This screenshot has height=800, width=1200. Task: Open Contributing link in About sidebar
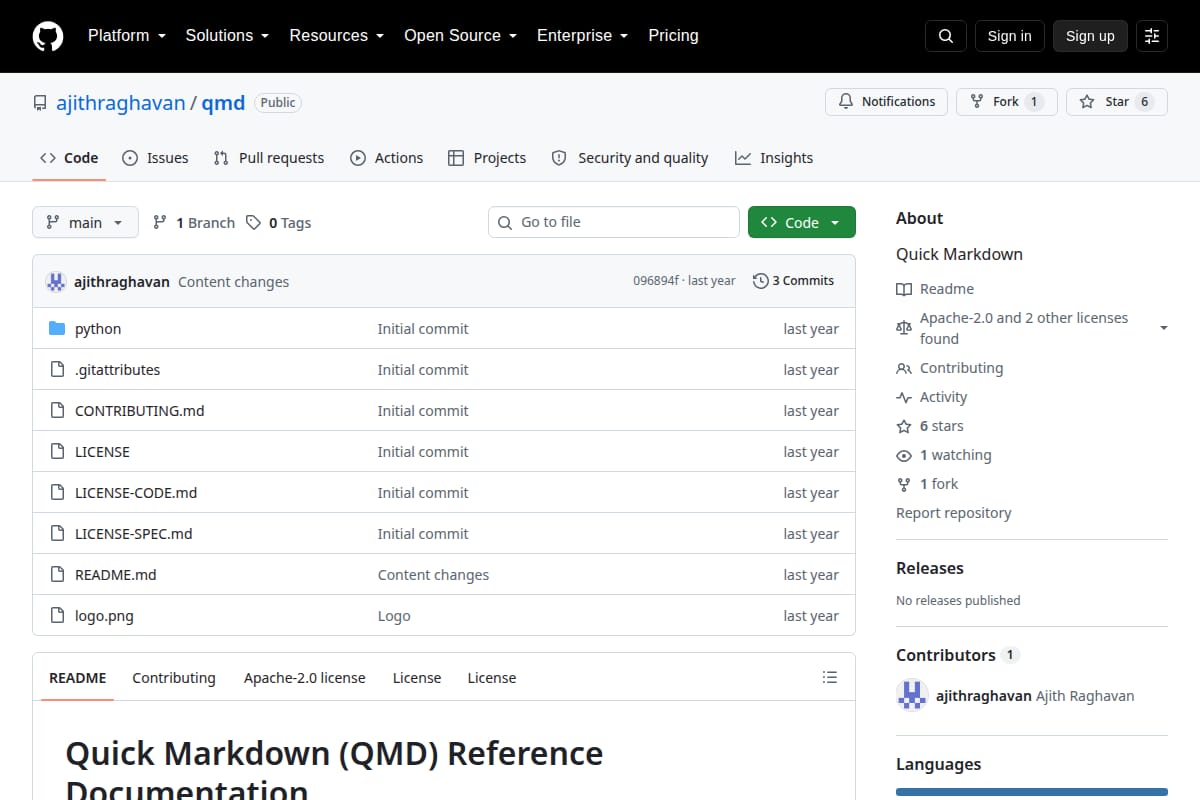961,368
